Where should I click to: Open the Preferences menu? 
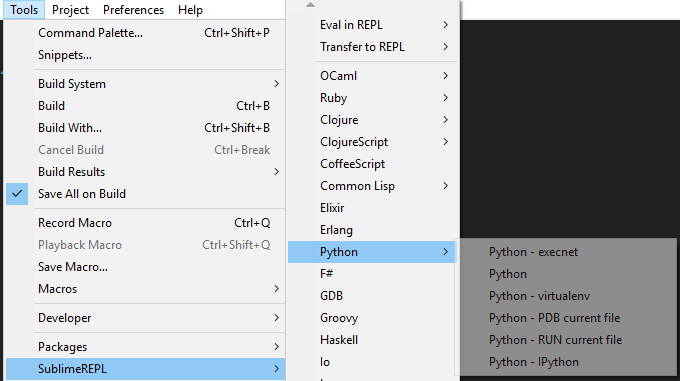[133, 10]
